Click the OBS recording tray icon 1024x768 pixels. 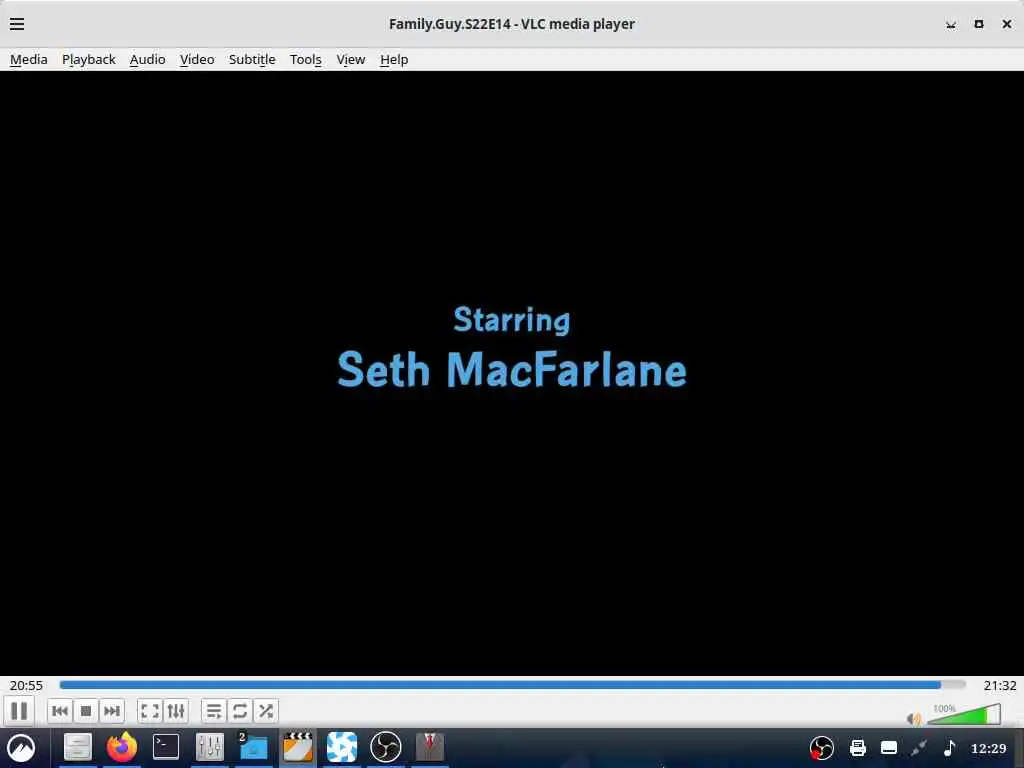point(822,748)
